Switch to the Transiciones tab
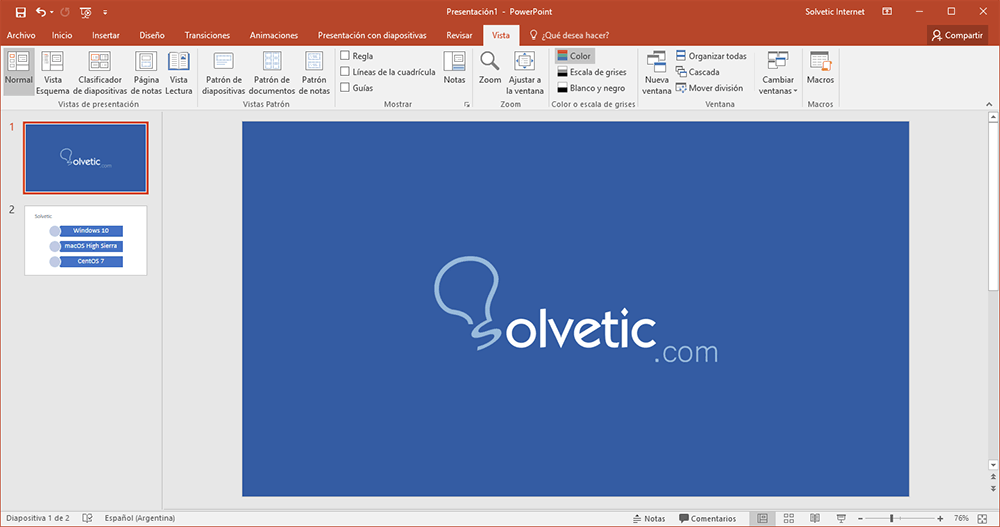Viewport: 1000px width, 527px height. [x=207, y=35]
